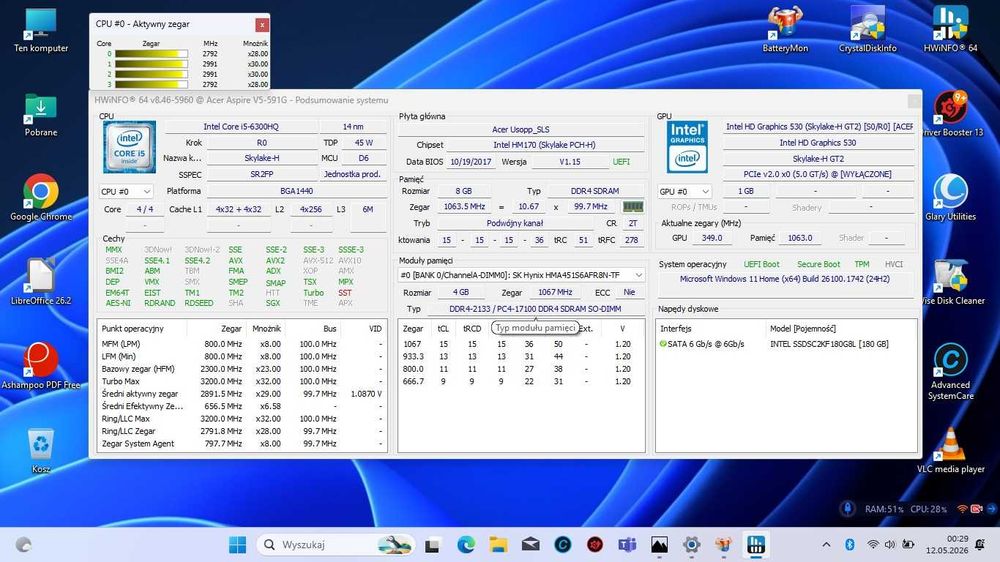Click the INTEL SSDSC2KF180G8L drive entry
Image resolution: width=1000 pixels, height=562 pixels.
829,344
